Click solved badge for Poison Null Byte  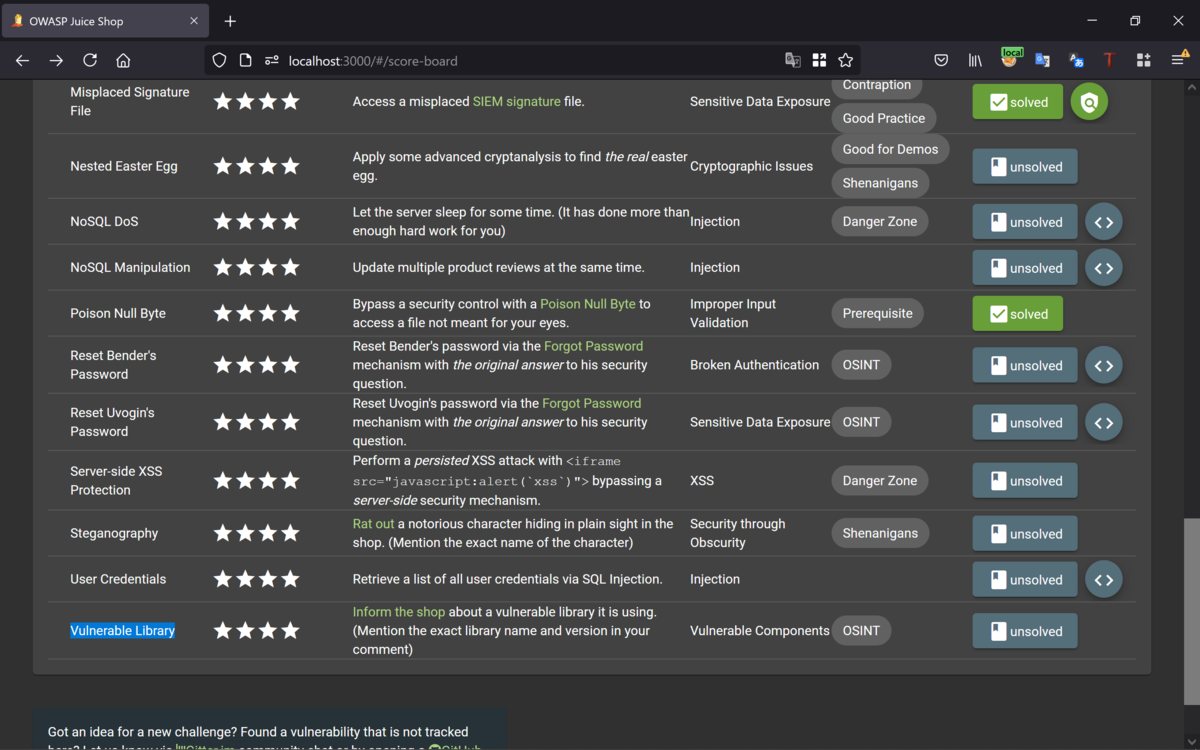pyautogui.click(x=1017, y=314)
